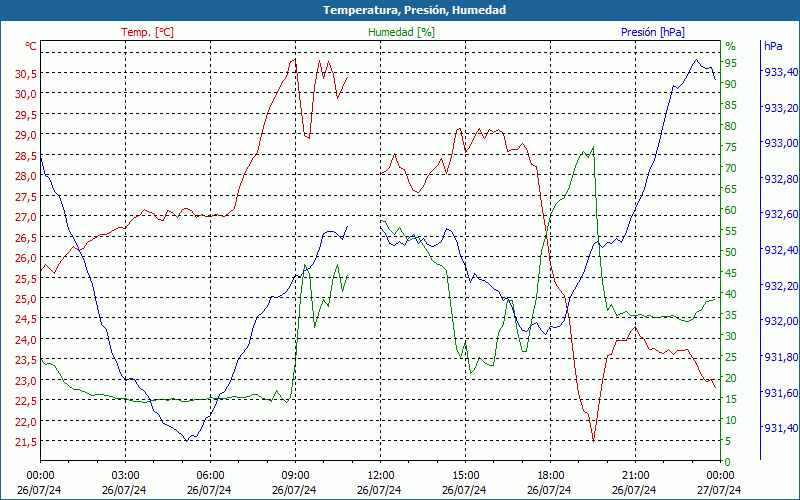The image size is (800, 500).
Task: Click the '15:00' time axis label
Action: tap(465, 476)
